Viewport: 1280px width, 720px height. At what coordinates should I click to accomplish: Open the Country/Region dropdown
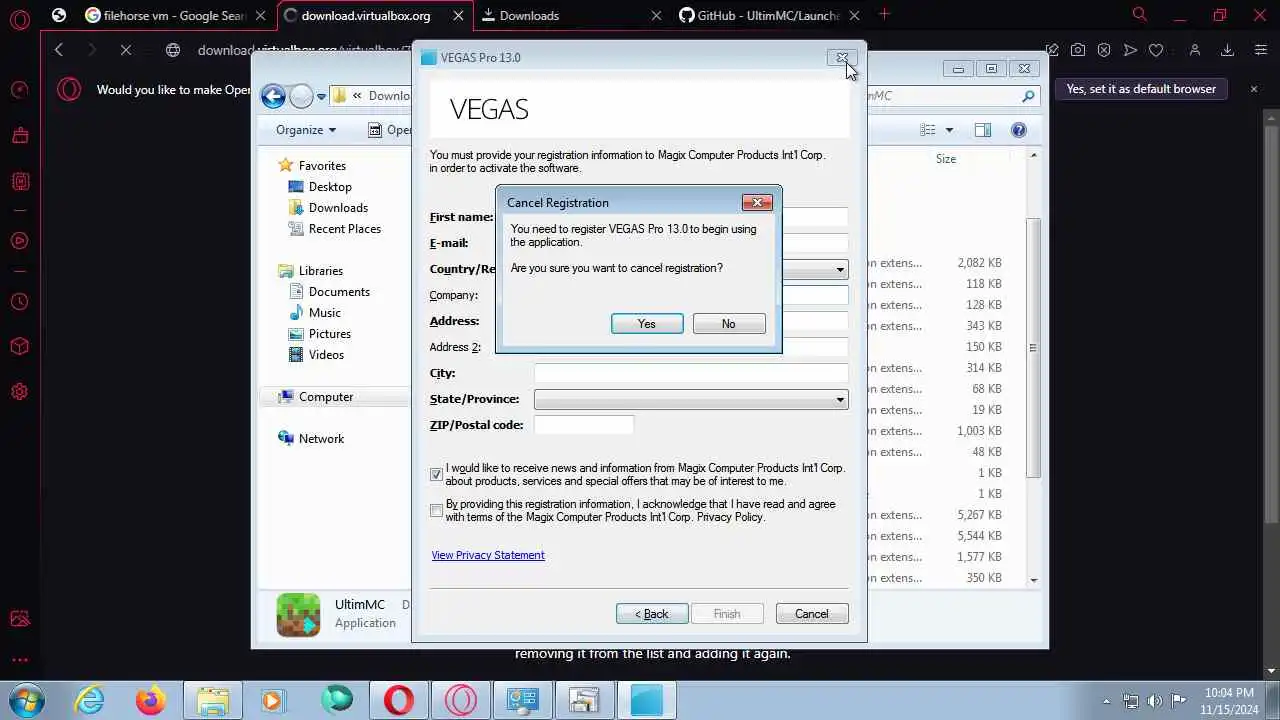(x=840, y=269)
